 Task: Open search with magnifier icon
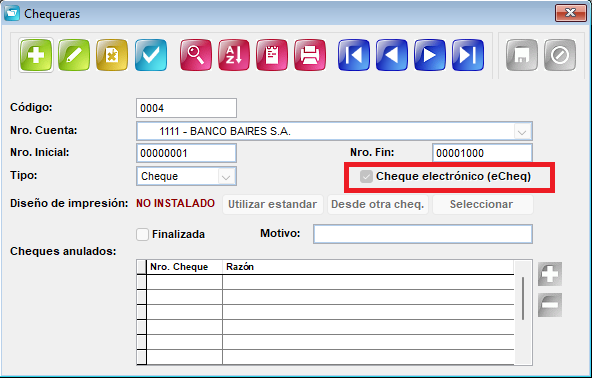pos(196,55)
